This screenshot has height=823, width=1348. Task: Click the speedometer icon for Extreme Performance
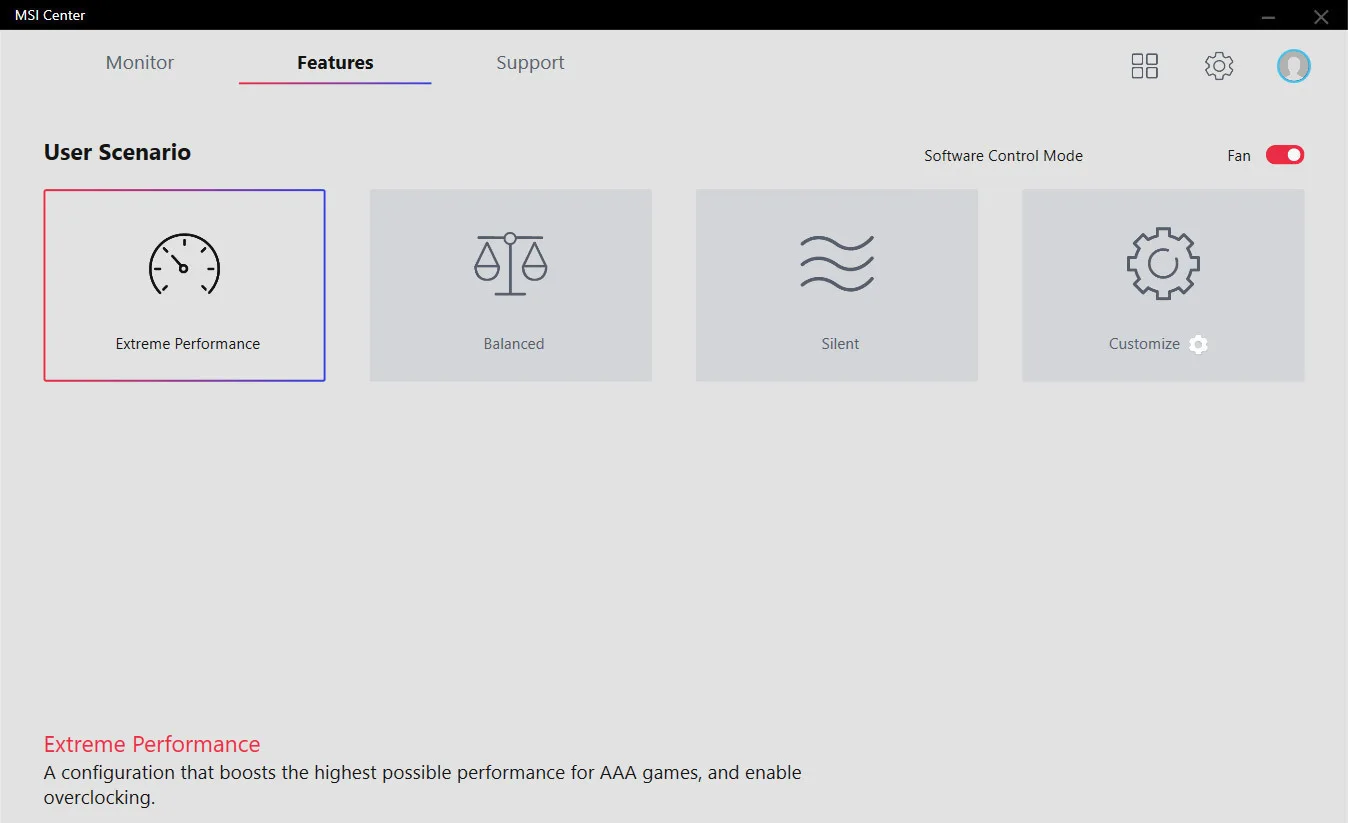(184, 265)
